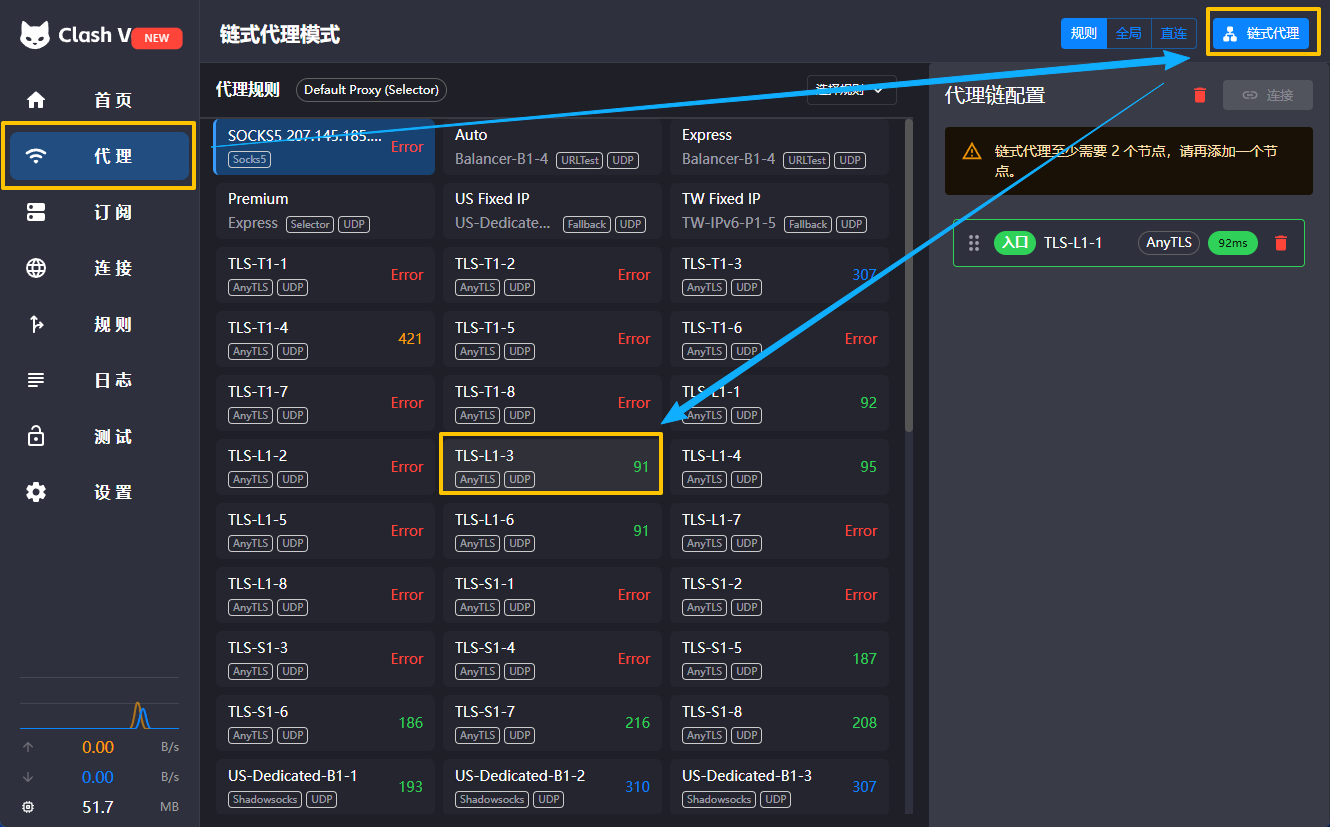Grab the drag handle of TLS-L1-1 chain node

973,243
